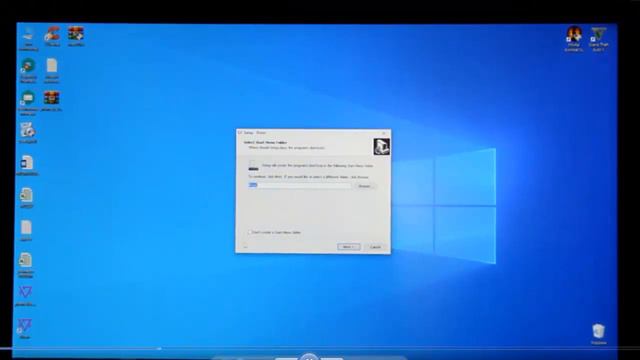Tick the Don't create Start Menu folder checkbox

(250, 232)
